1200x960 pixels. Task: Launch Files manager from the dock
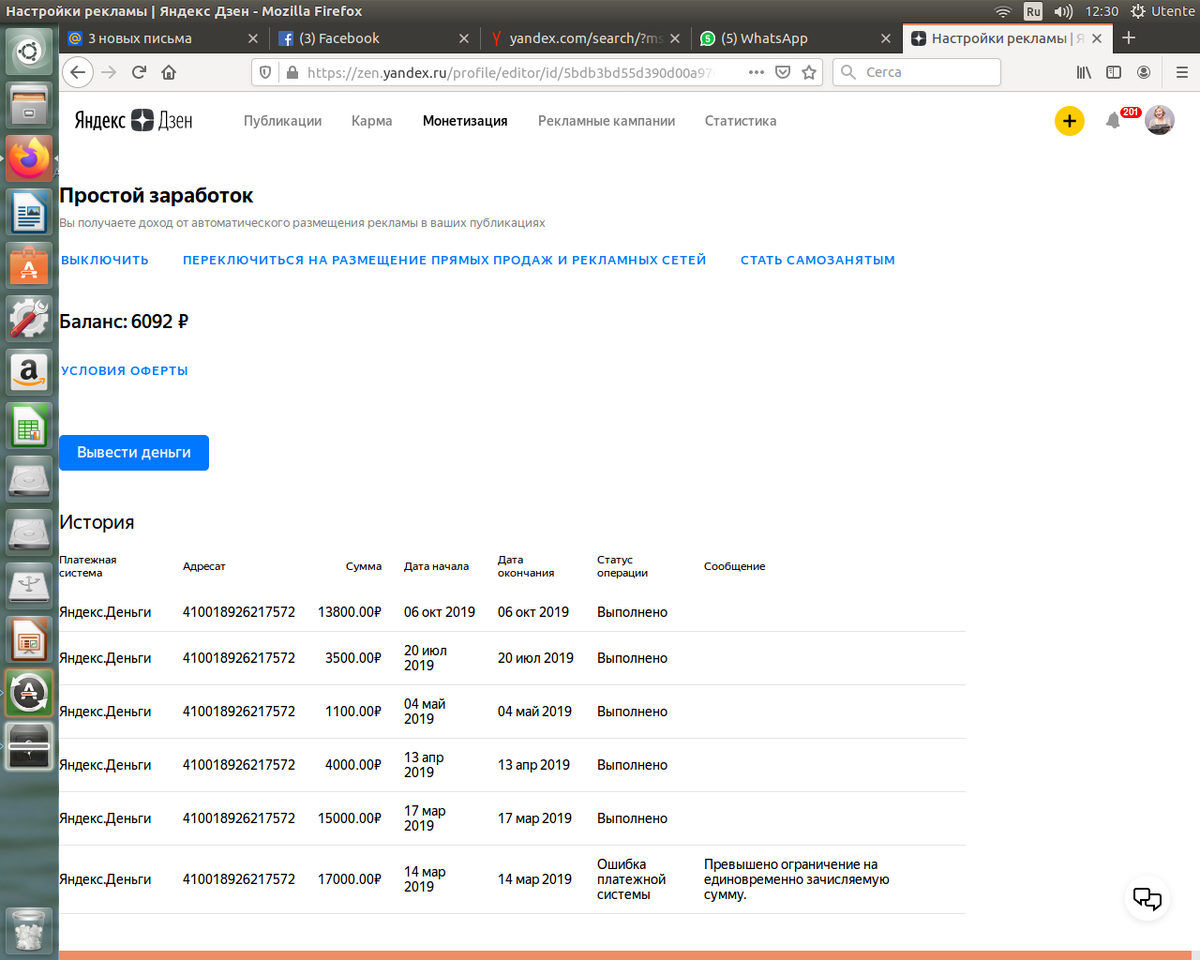29,105
